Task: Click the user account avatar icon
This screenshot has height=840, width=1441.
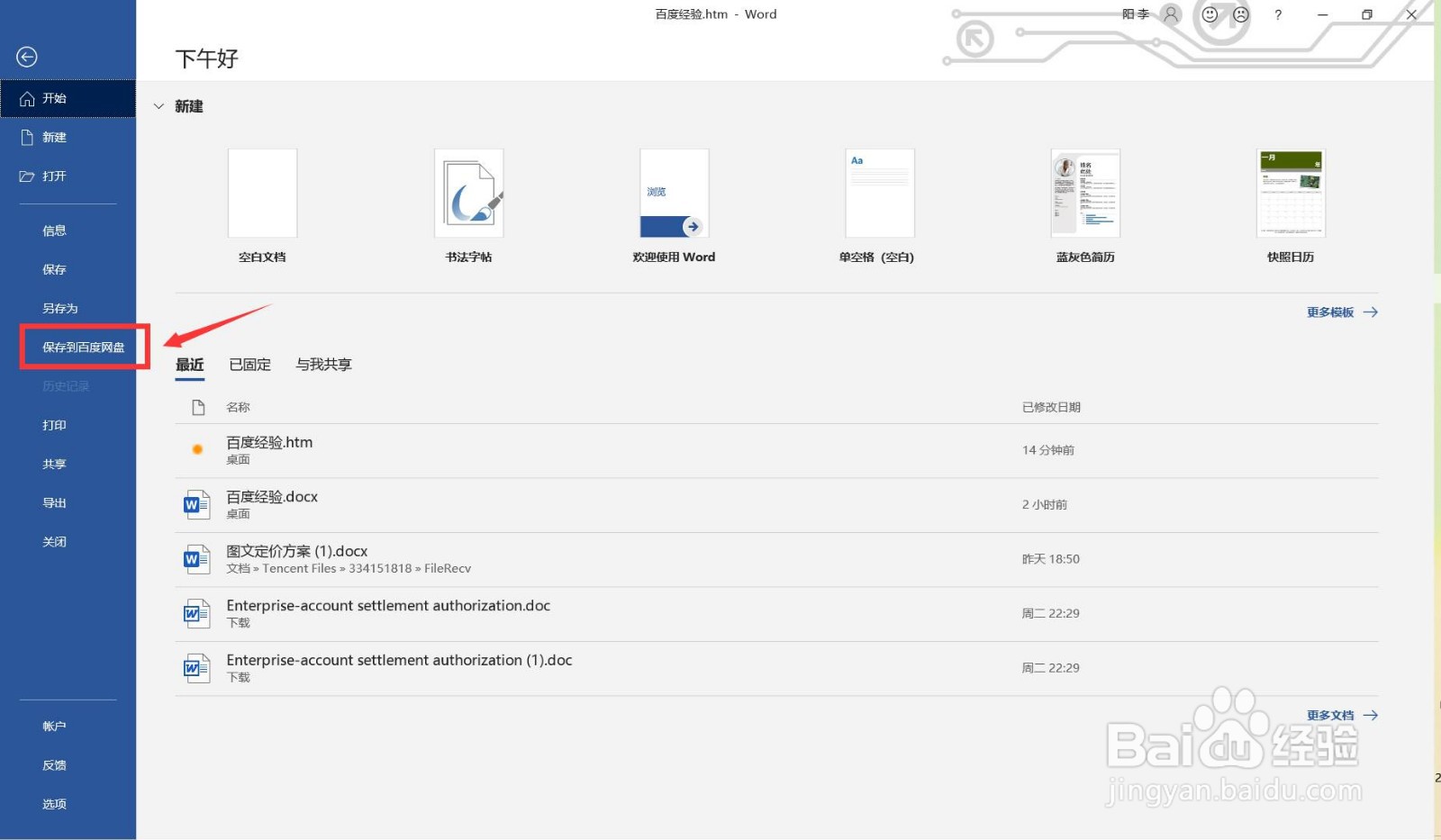Action: [1171, 14]
